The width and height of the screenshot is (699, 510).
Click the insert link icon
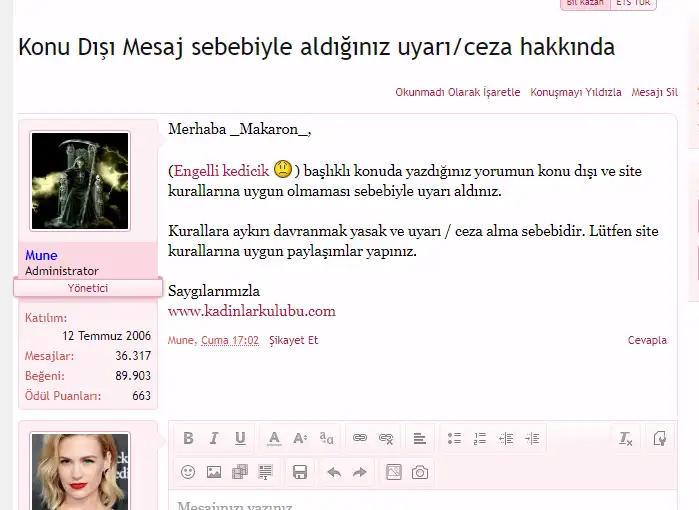(x=360, y=438)
